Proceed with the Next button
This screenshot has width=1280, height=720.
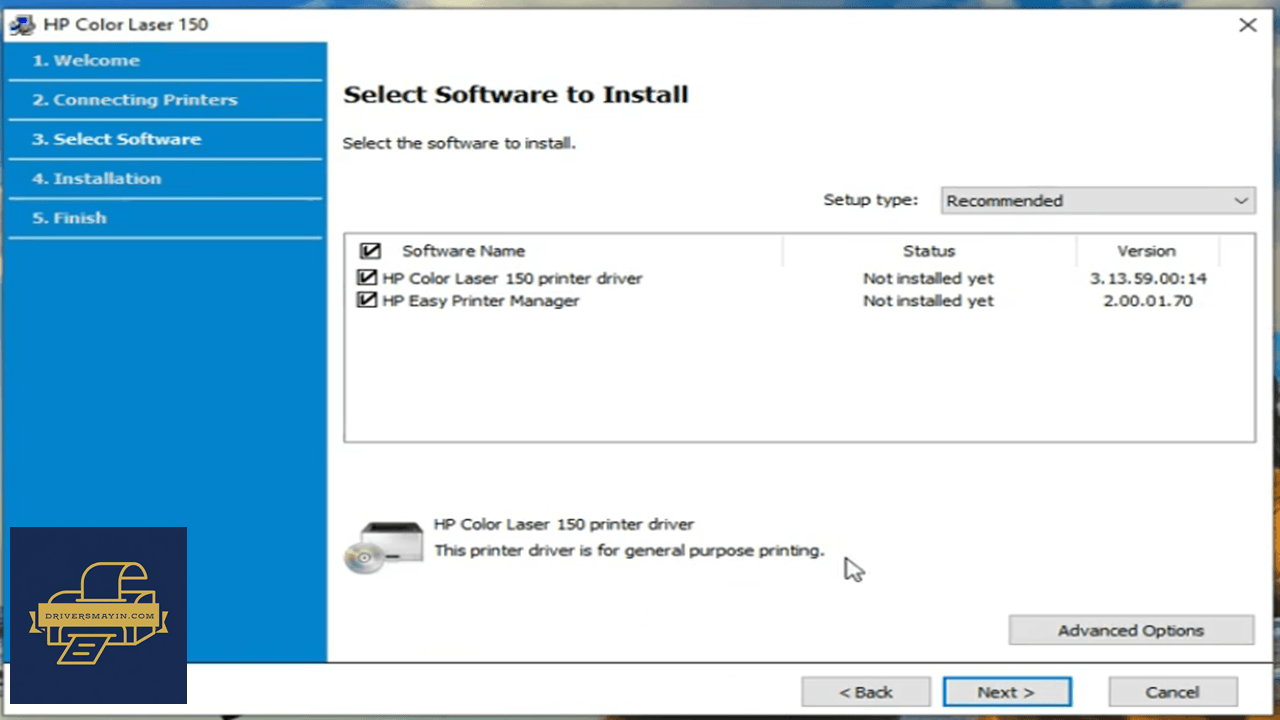[x=1007, y=692]
